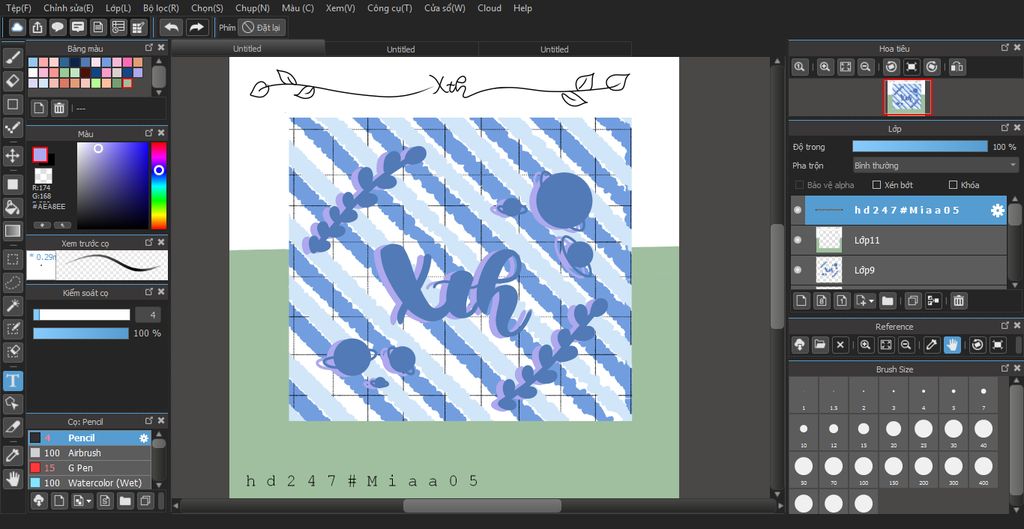Select the Gradient tool

12,231
